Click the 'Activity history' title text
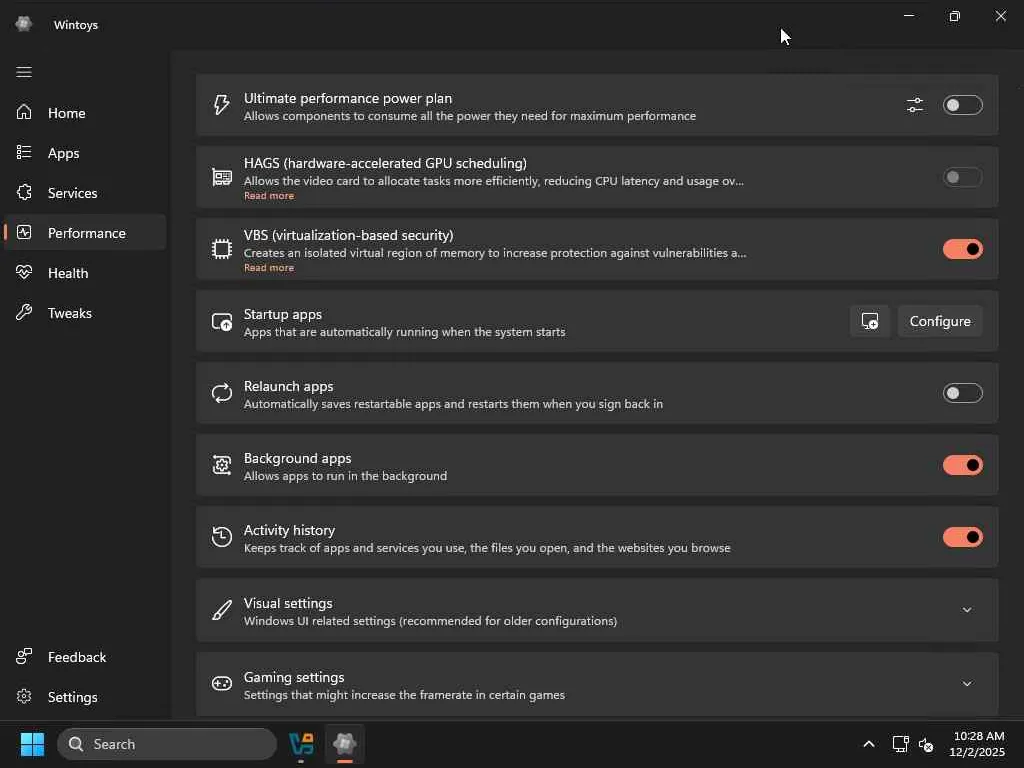The height and width of the screenshot is (768, 1024). pyautogui.click(x=289, y=530)
